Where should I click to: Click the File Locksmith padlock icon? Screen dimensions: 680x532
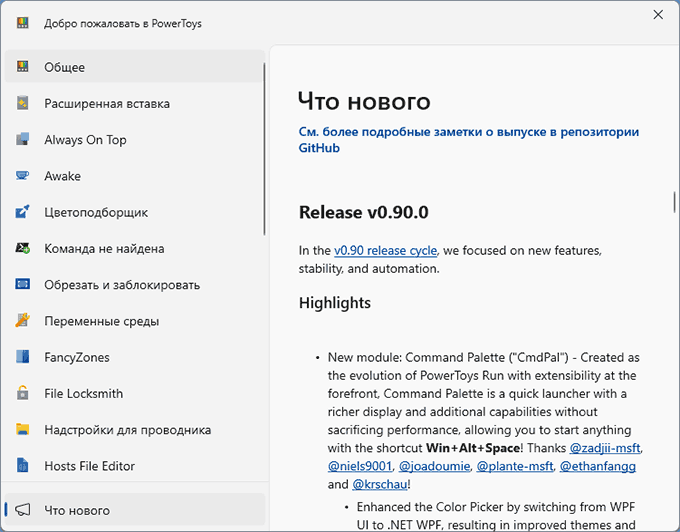(x=23, y=393)
